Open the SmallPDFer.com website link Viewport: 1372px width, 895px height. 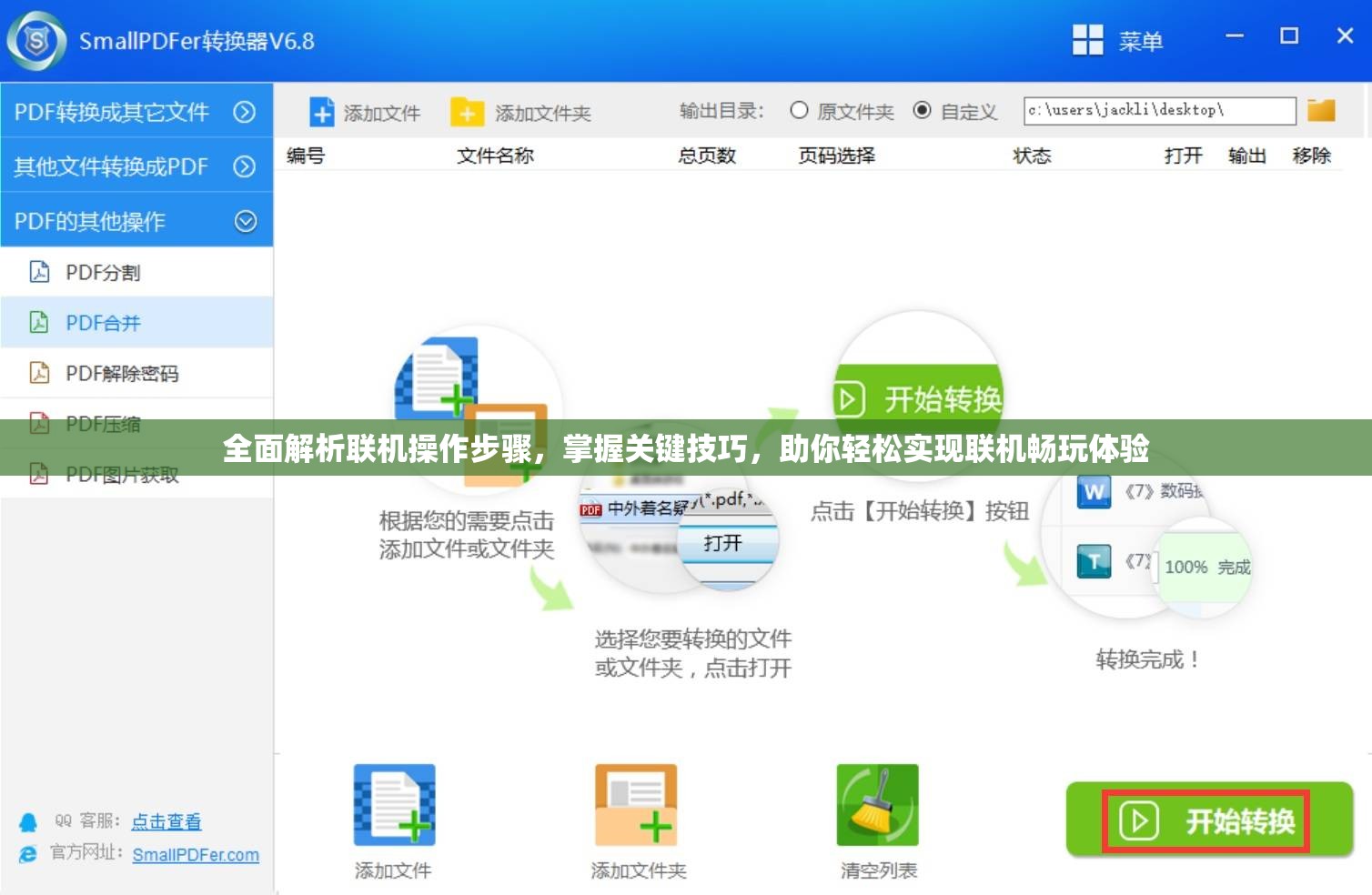[197, 855]
